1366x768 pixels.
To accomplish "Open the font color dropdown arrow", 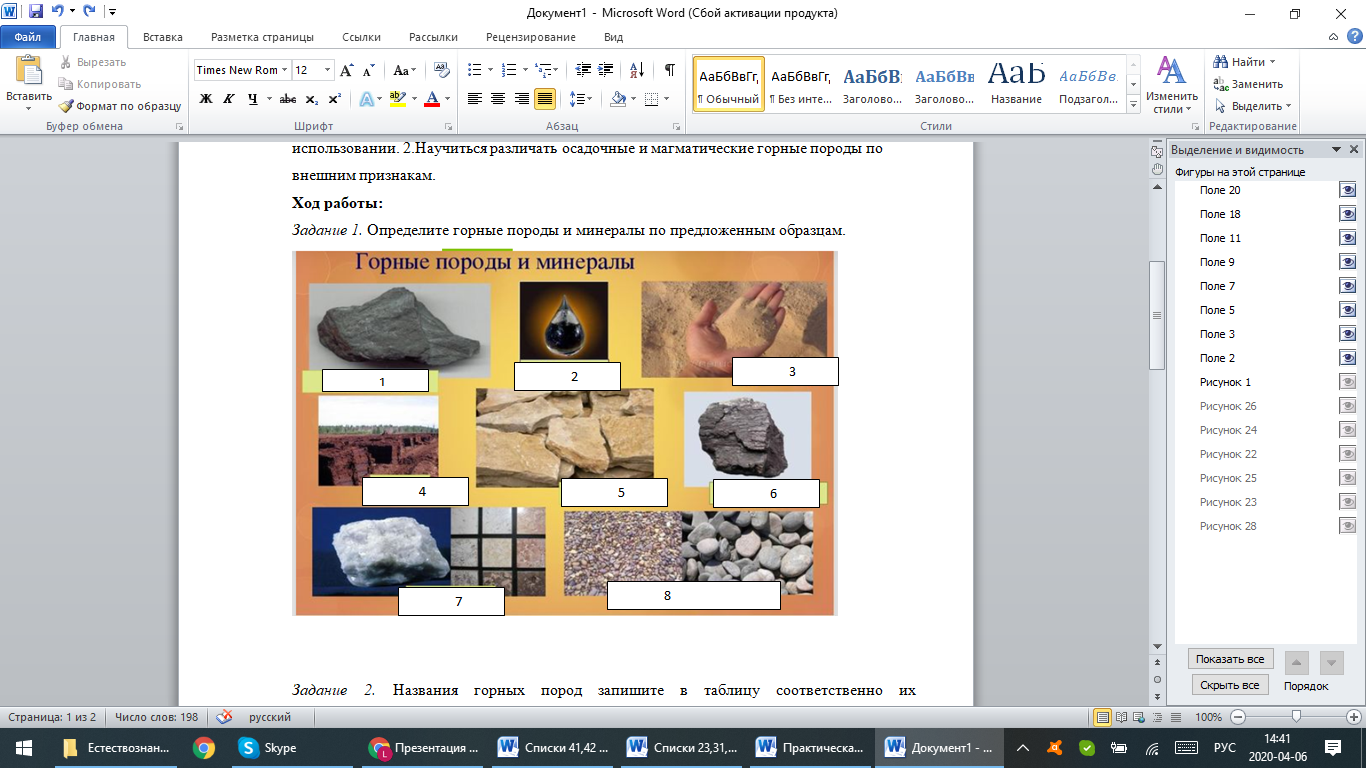I will coord(447,98).
